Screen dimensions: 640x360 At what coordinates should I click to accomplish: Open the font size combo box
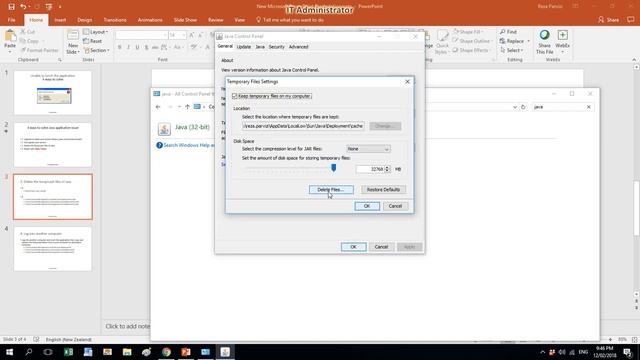click(177, 36)
